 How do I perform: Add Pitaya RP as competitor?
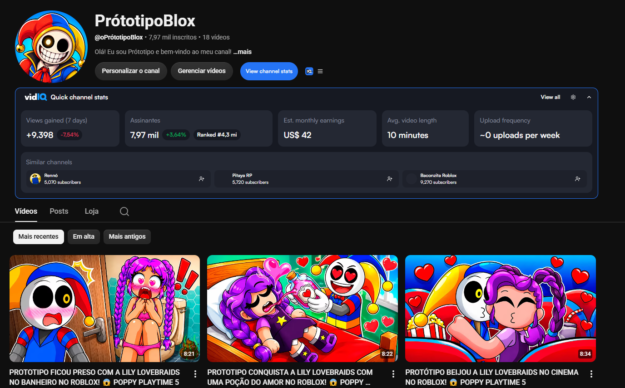[389, 179]
